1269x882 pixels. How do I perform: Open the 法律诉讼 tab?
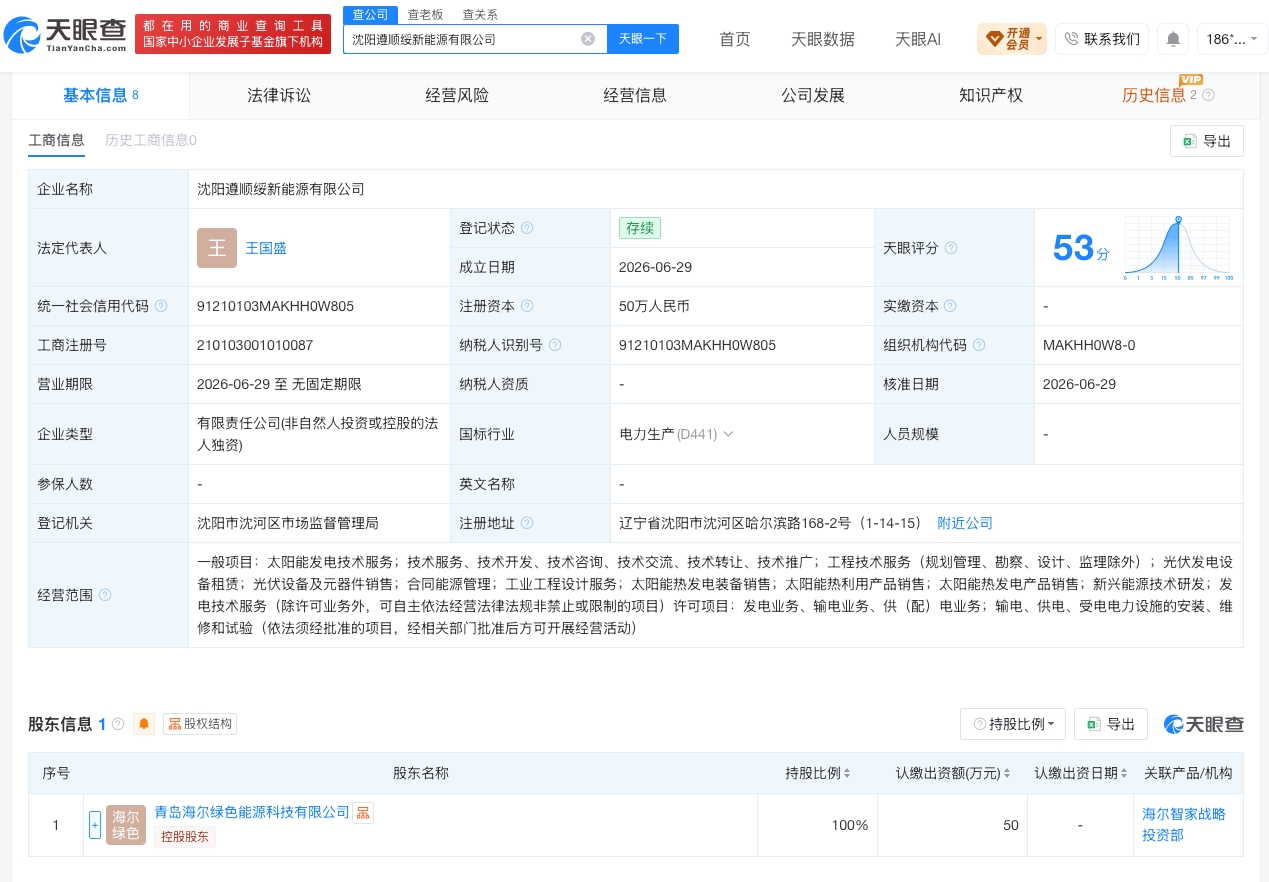(279, 95)
